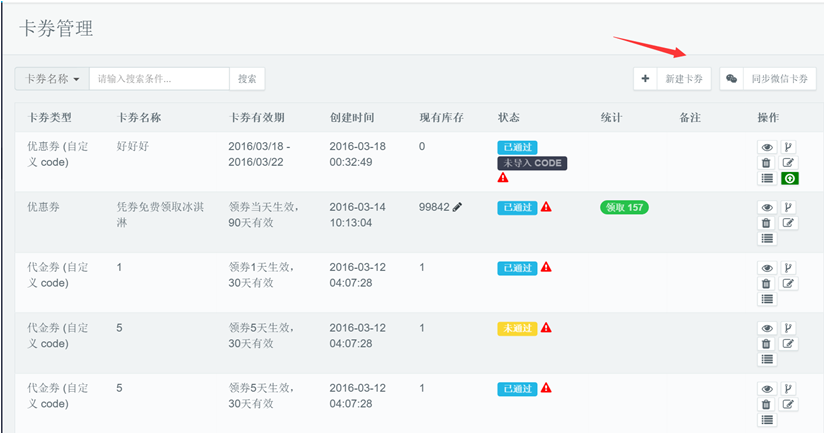The width and height of the screenshot is (825, 434).
Task: Click the 状态 column header
Action: click(509, 118)
